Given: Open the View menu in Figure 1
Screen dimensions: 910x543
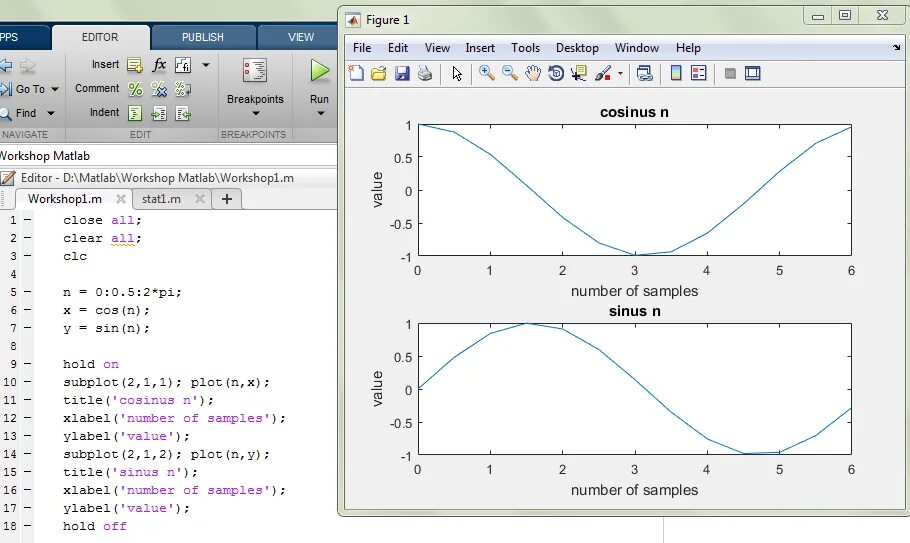Looking at the screenshot, I should [437, 48].
